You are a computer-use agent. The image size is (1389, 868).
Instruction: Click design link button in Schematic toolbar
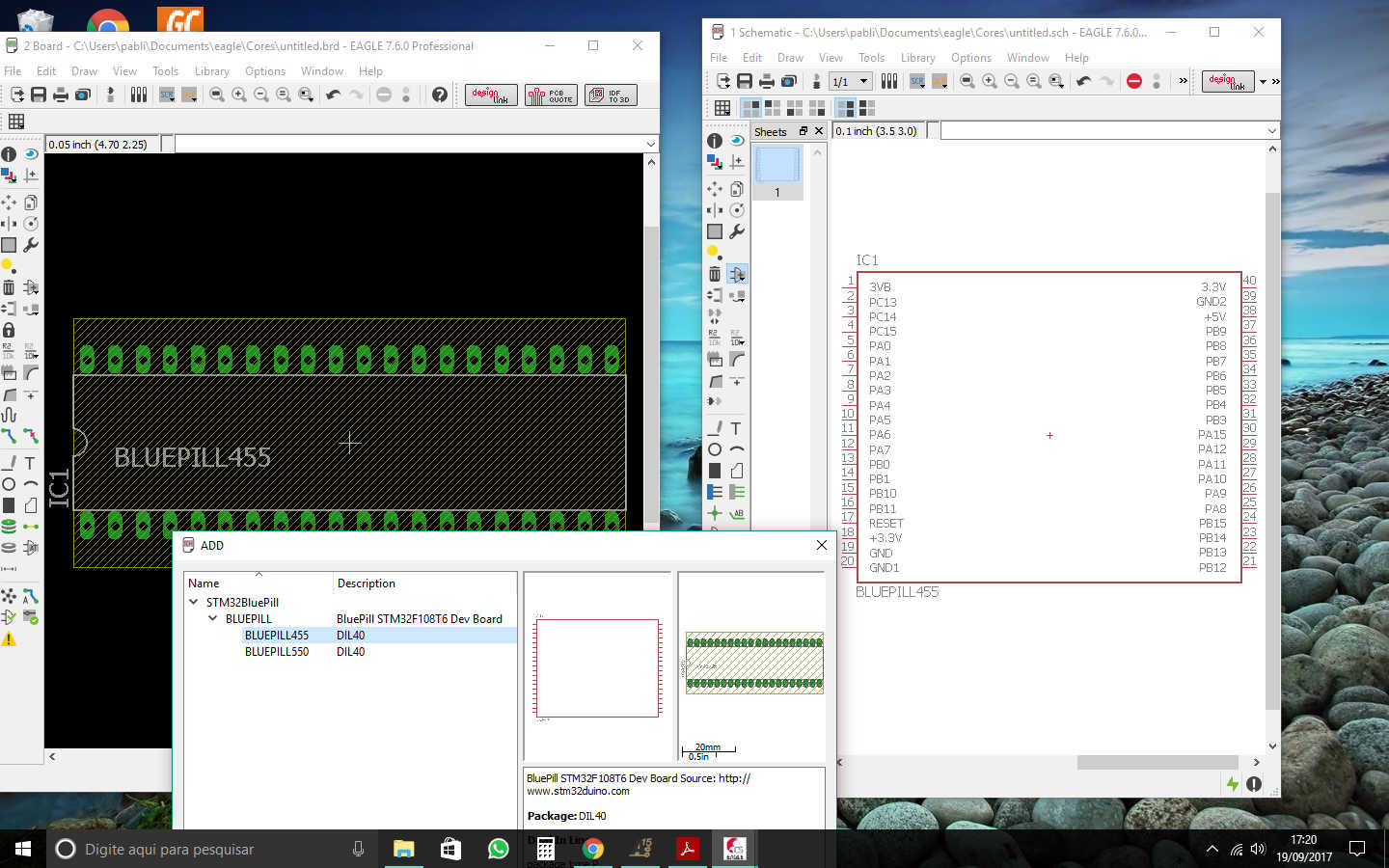[1228, 81]
